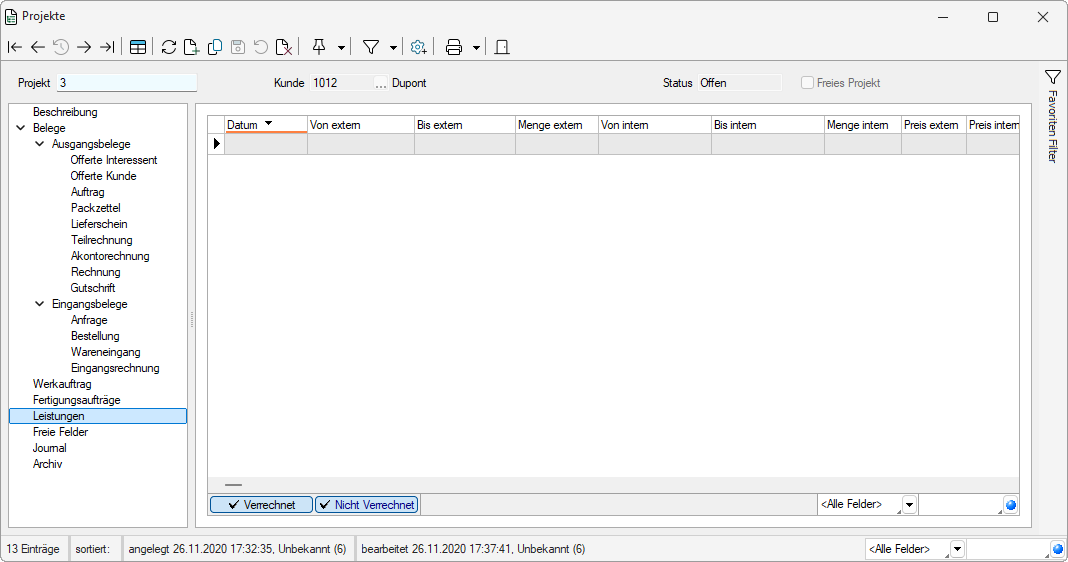Click the Kunde lookup ellipsis button

(x=381, y=83)
